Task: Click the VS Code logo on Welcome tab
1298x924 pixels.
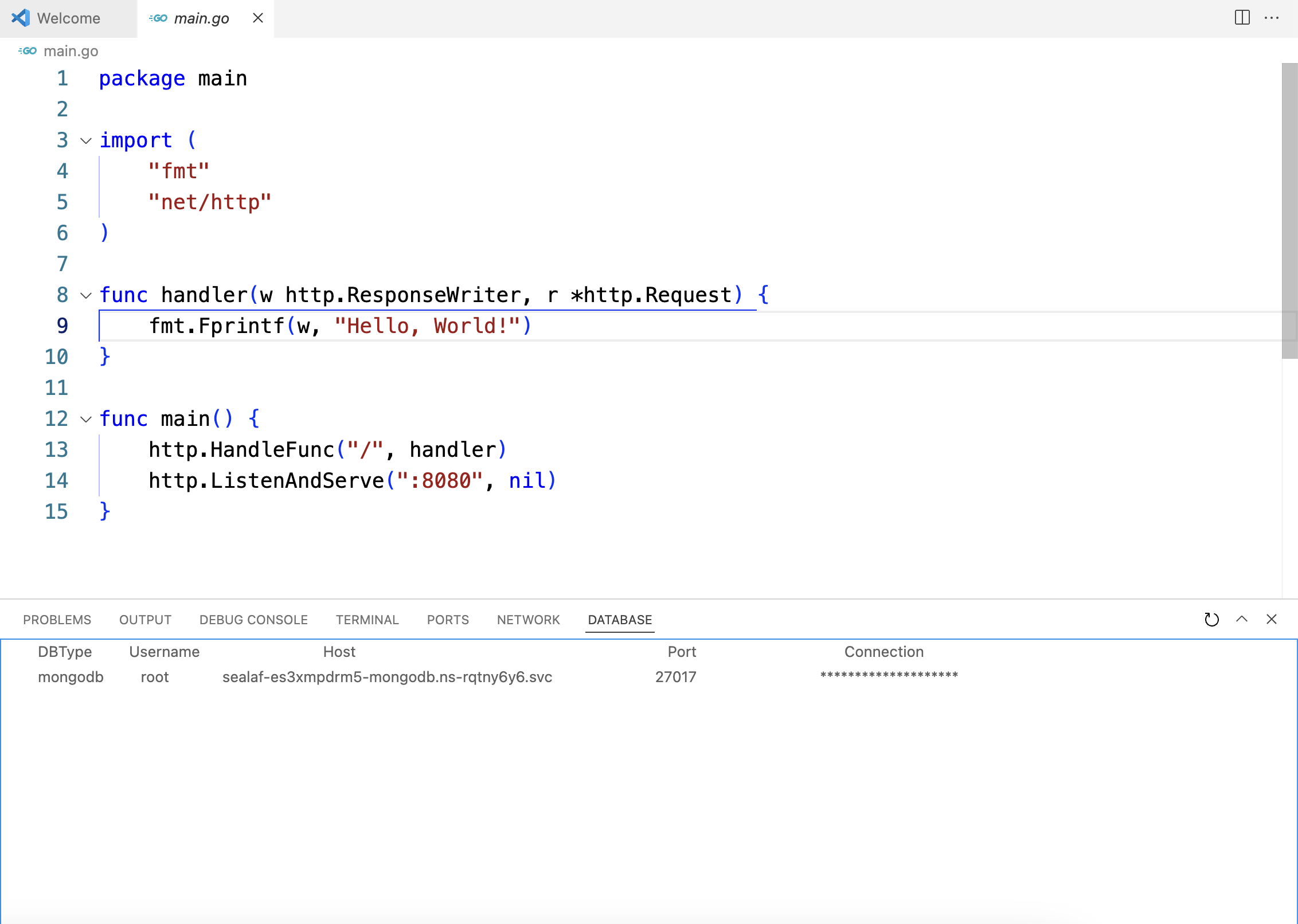Action: (21, 18)
